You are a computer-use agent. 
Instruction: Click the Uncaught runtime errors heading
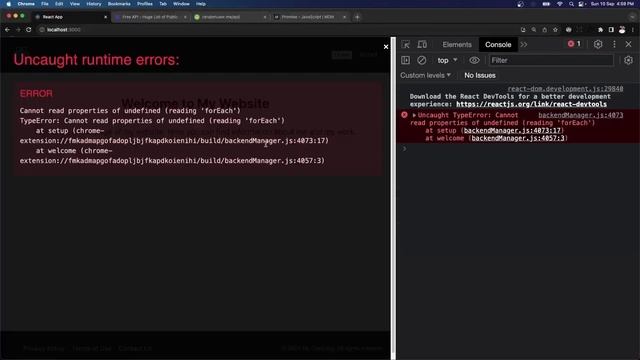coord(96,60)
